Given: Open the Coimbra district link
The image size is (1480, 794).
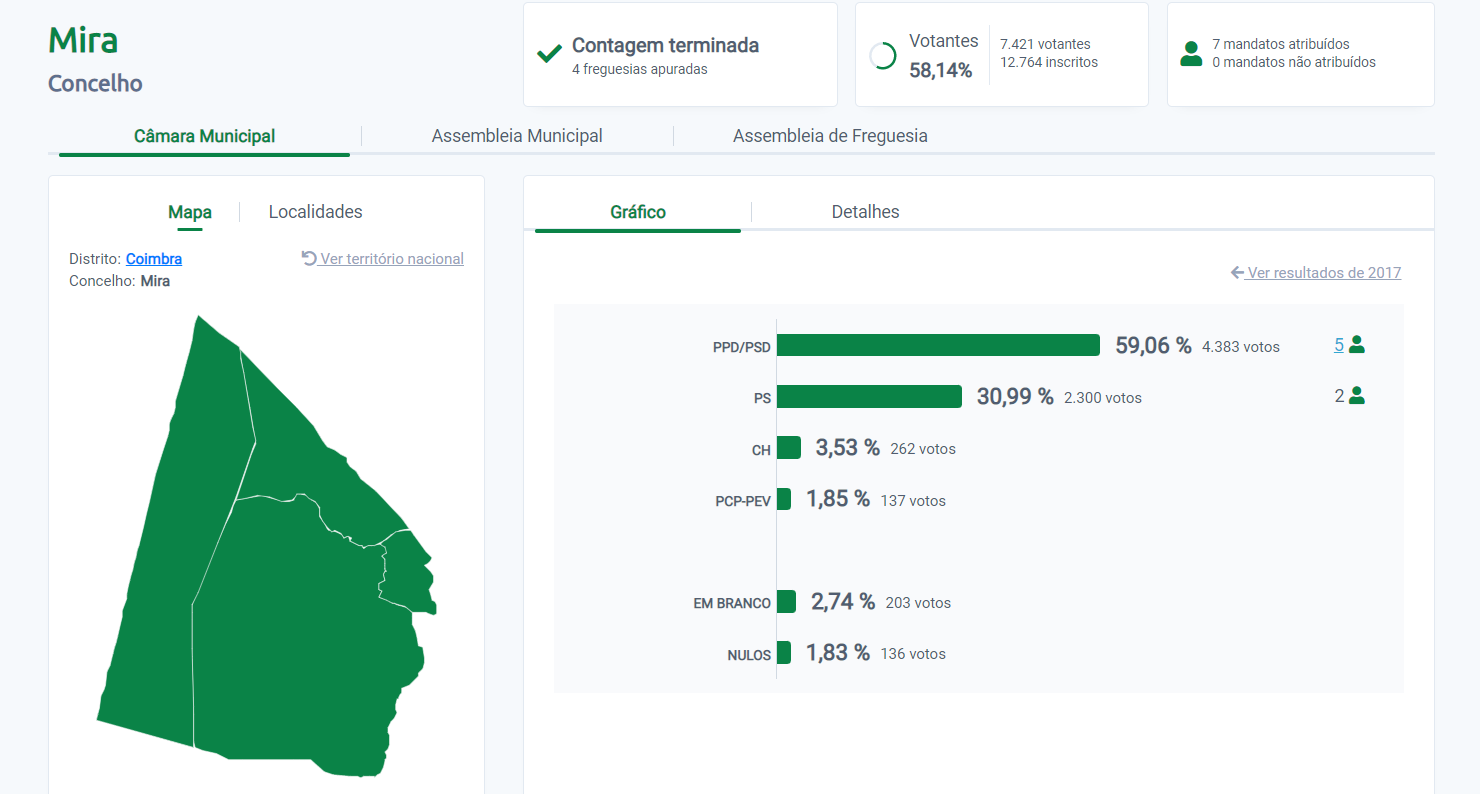Looking at the screenshot, I should click(x=154, y=259).
